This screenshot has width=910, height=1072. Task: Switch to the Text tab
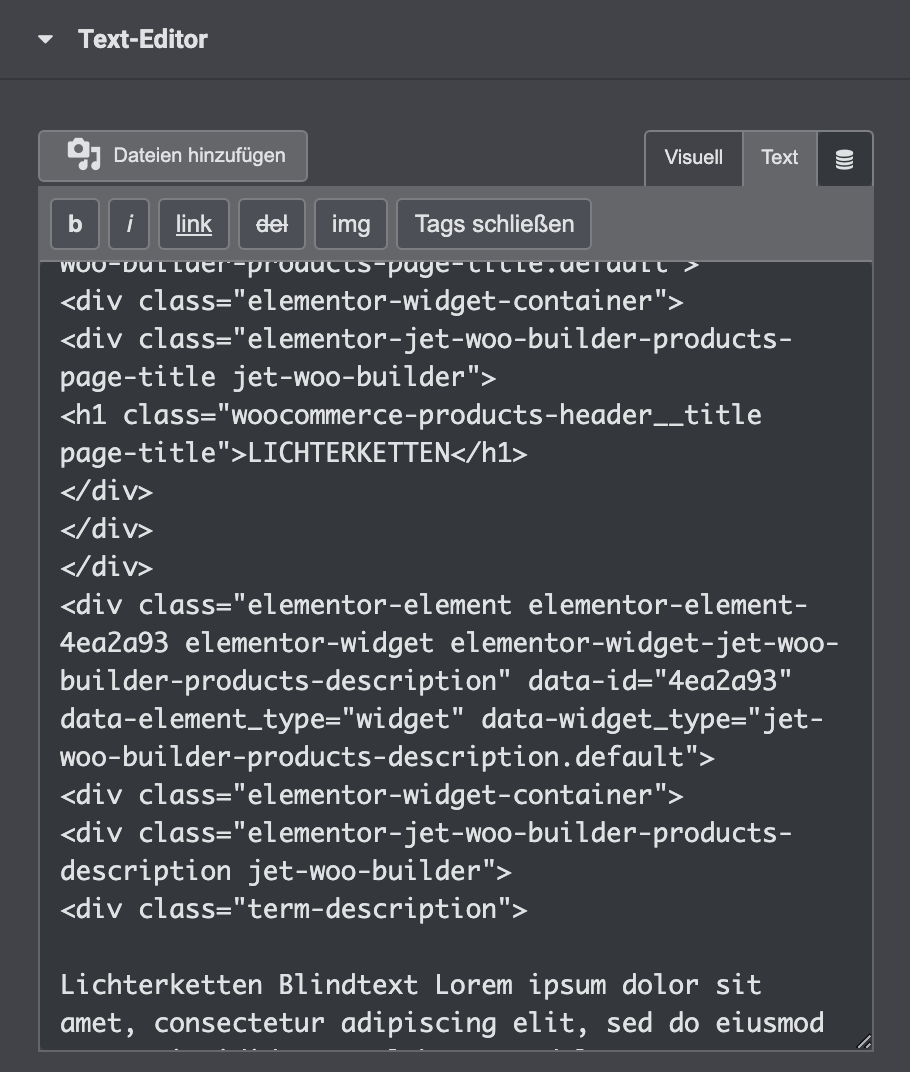(x=779, y=158)
